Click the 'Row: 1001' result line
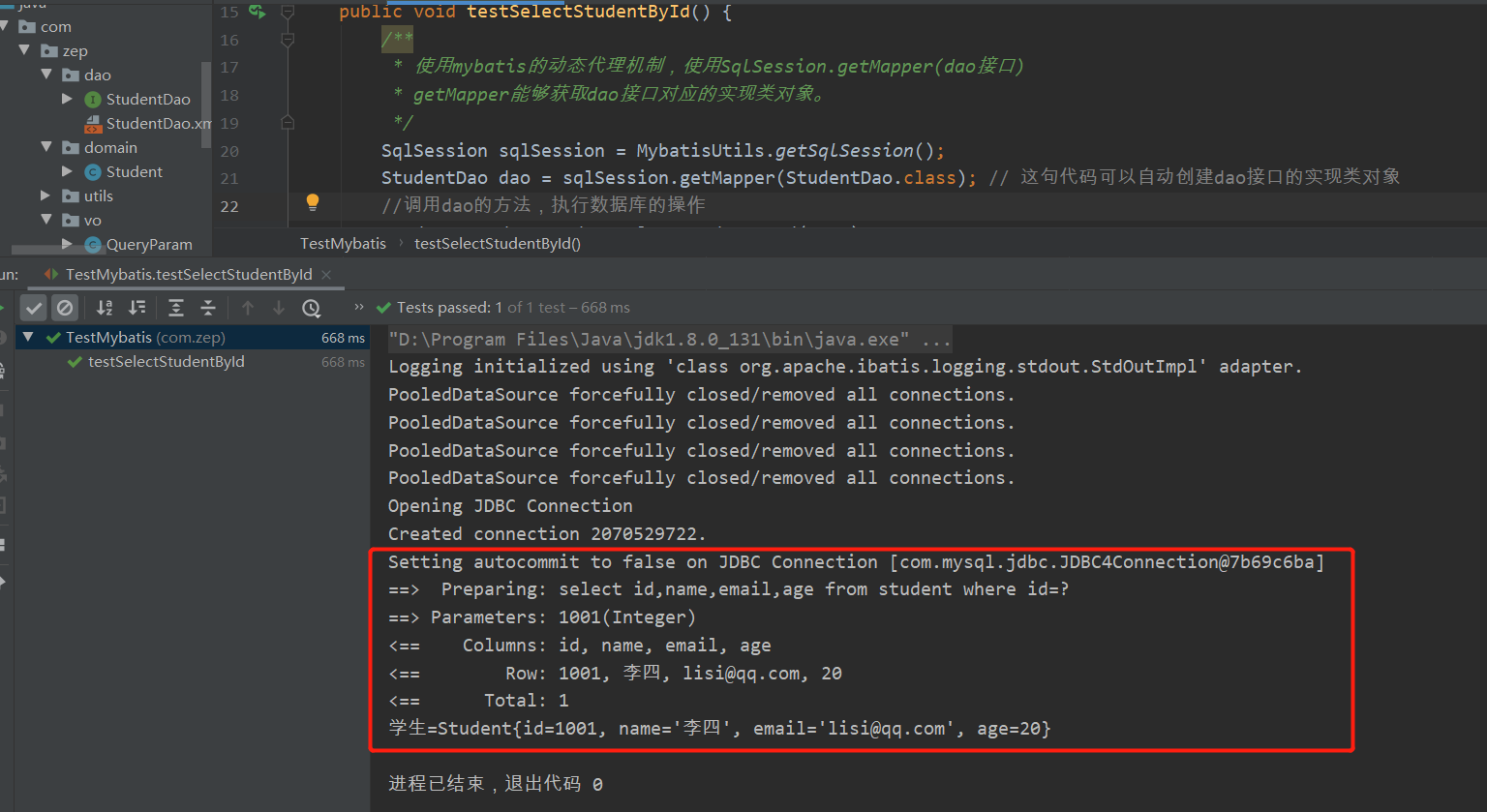Screen dimensions: 1487x812 click(x=615, y=674)
